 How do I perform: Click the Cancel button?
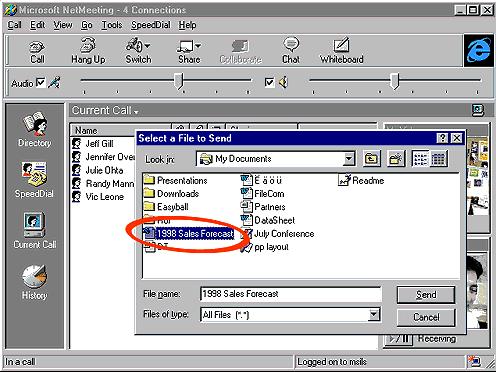(426, 317)
